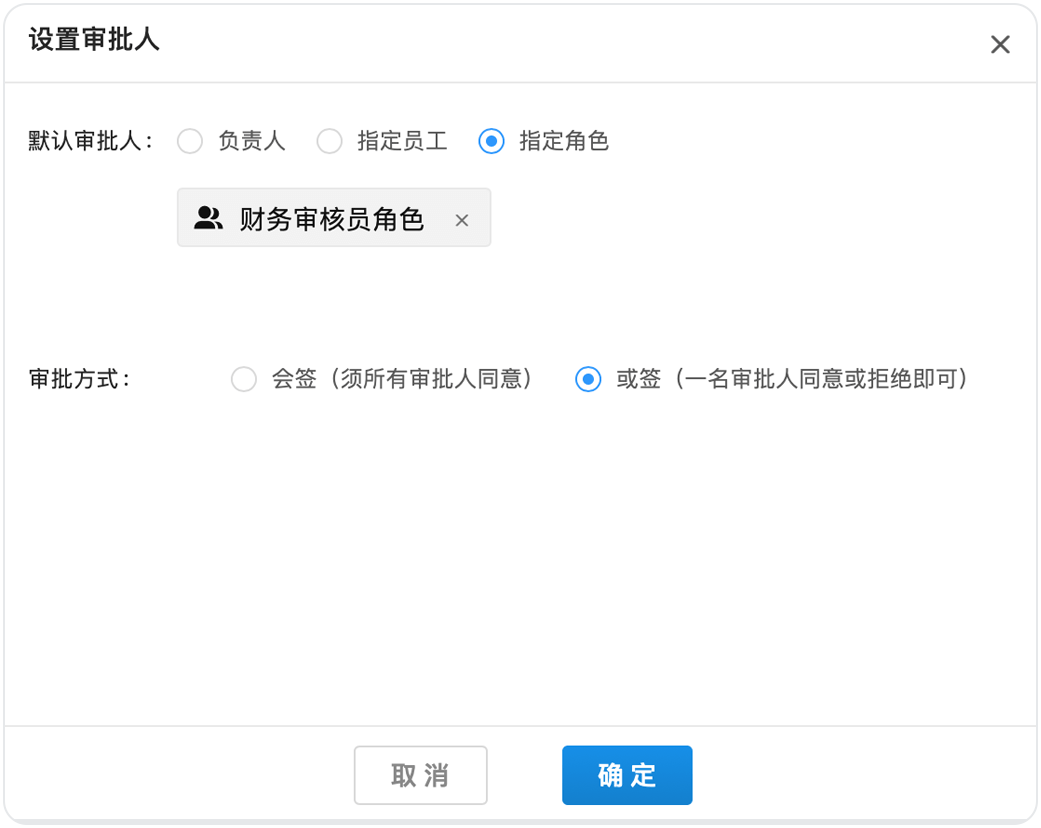Viewport: 1041px width, 828px height.
Task: Choose the 指定员工 radio circle
Action: [329, 141]
